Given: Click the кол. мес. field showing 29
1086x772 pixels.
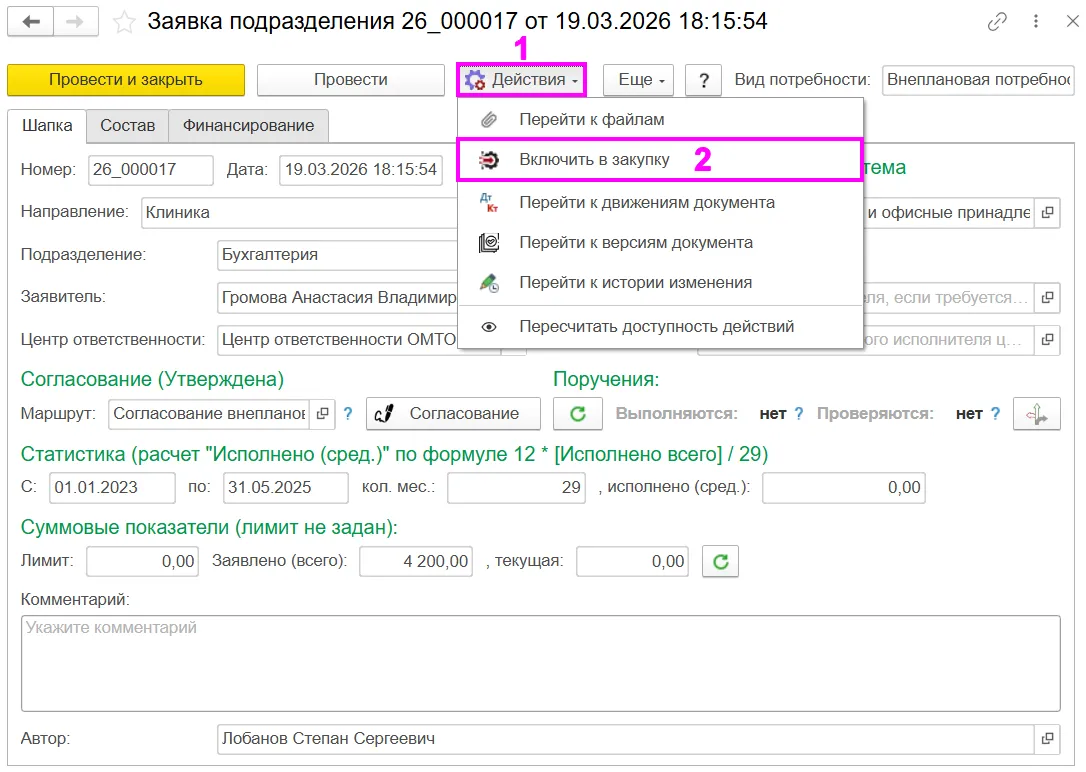Looking at the screenshot, I should pos(517,487).
